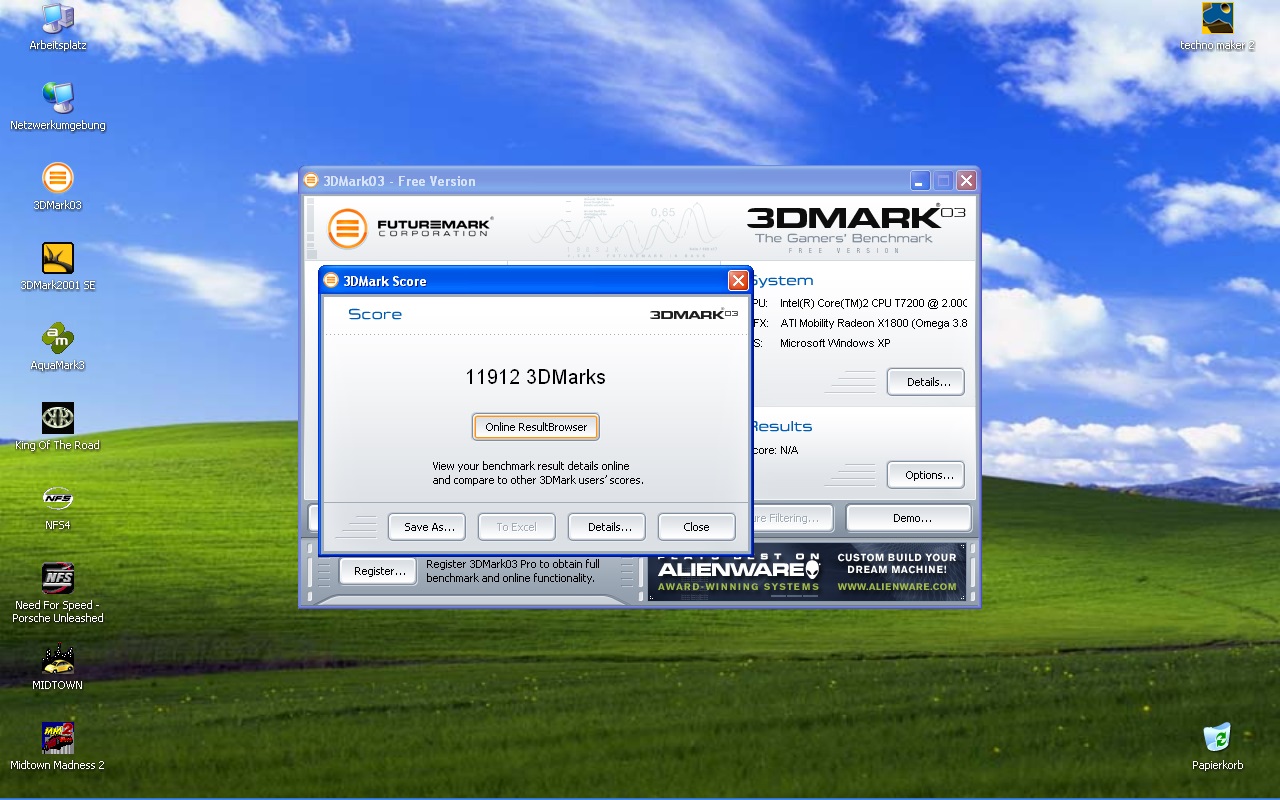Click the 11912 3DMarks score text
The height and width of the screenshot is (800, 1280).
[x=535, y=377]
